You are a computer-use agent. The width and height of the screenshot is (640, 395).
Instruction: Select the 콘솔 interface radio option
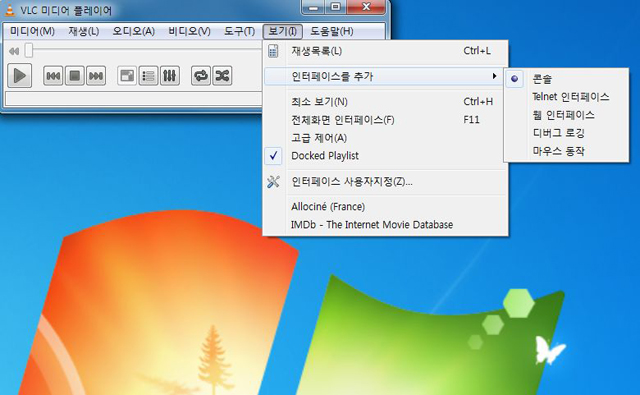point(566,79)
